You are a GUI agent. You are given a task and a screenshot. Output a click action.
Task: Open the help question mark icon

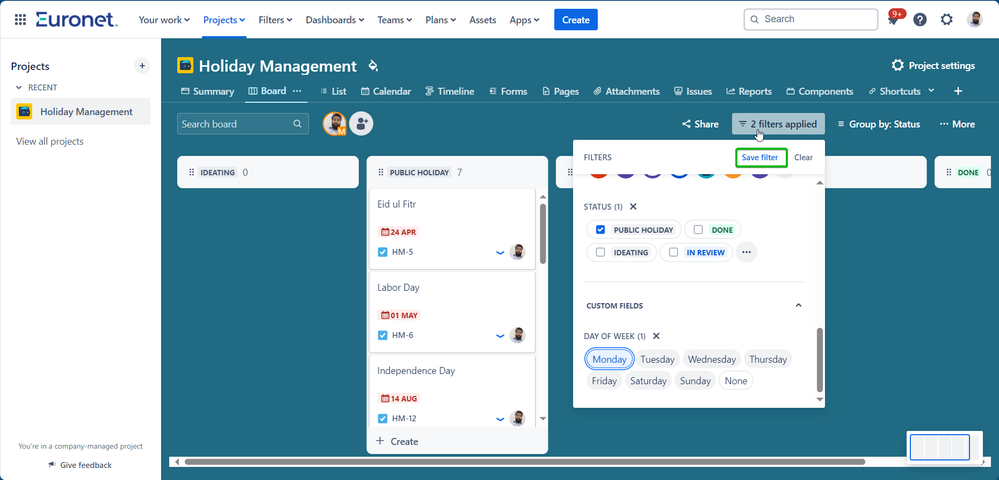920,20
